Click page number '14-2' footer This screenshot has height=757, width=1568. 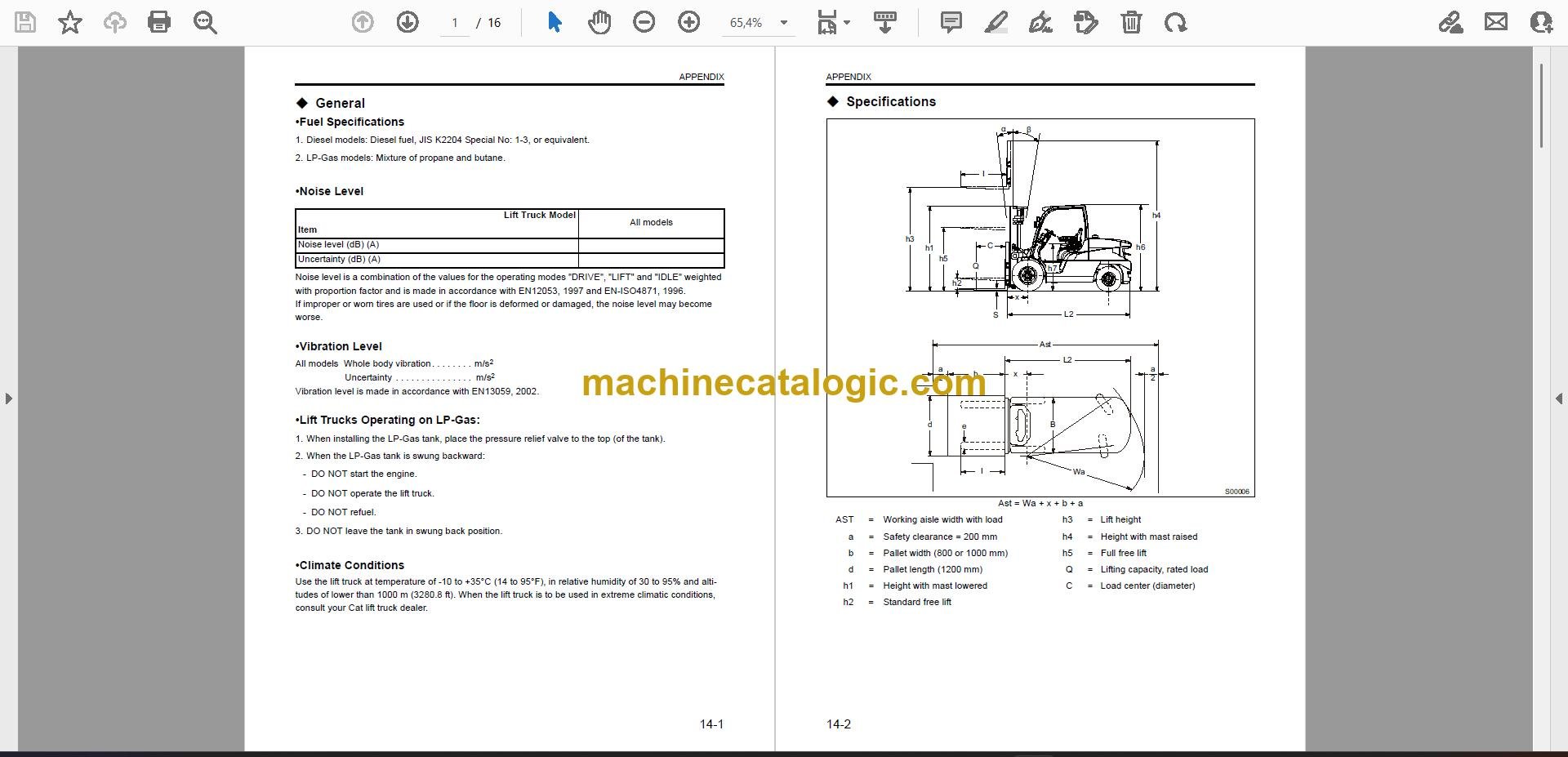(x=839, y=724)
